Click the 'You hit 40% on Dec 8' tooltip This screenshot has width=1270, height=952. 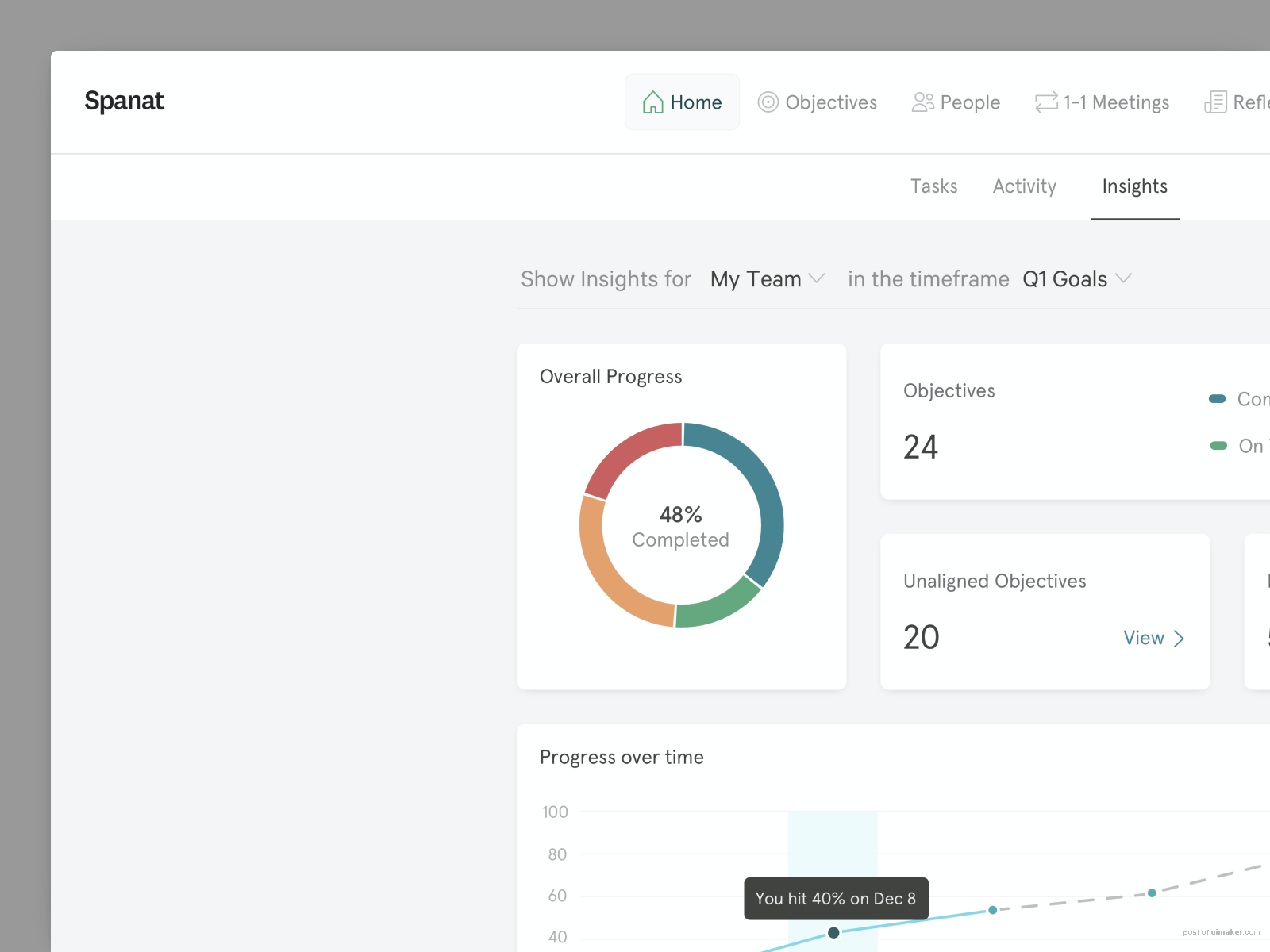click(836, 899)
